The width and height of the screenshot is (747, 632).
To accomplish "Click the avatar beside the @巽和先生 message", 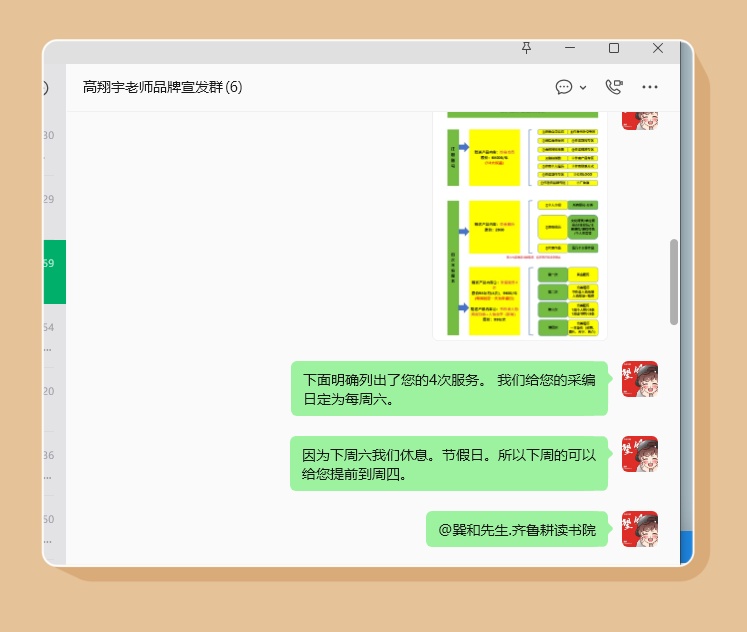I will 639,529.
